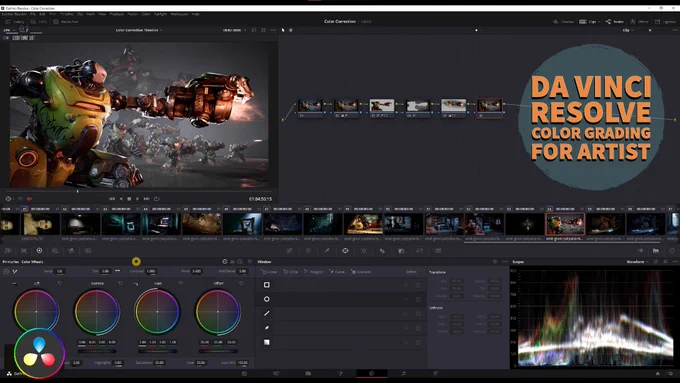Image resolution: width=680 pixels, height=383 pixels.
Task: Click the Offset color wheel center
Action: click(x=218, y=311)
